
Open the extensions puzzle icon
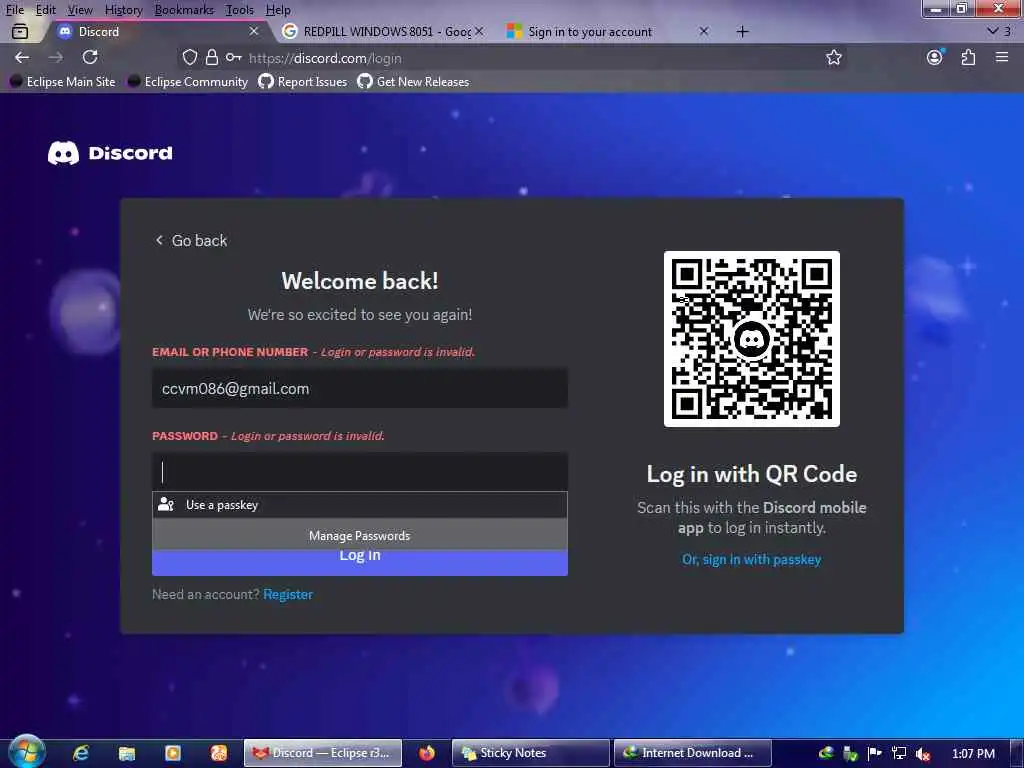point(968,57)
